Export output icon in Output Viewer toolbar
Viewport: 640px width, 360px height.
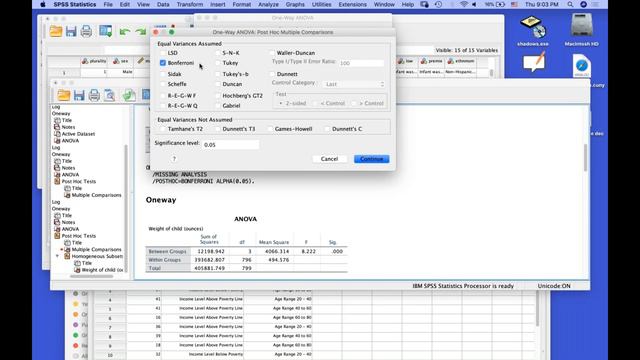[x=129, y=95]
